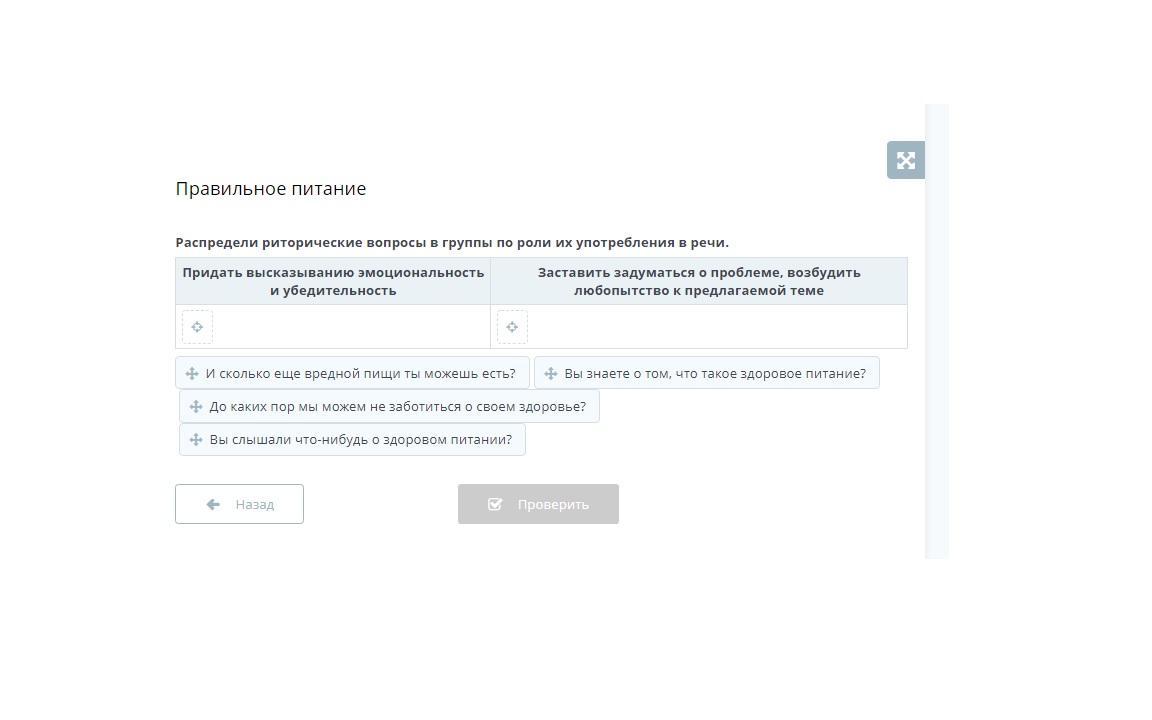Click the instruction text 'Распредели риторические вопросы'
The height and width of the screenshot is (720, 1152).
click(x=452, y=243)
